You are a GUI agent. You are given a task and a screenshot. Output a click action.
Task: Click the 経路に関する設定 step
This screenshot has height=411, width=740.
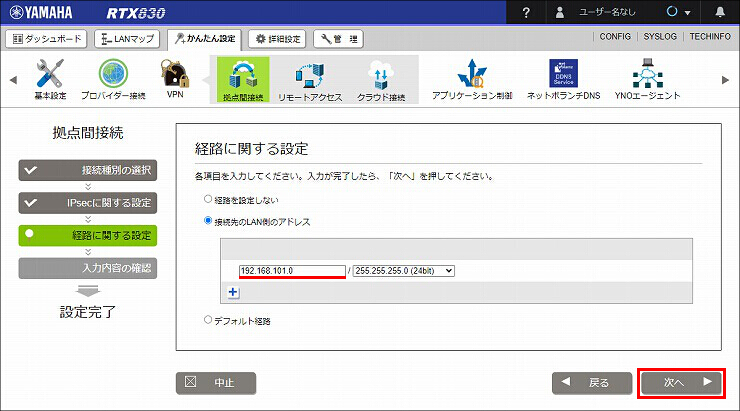pyautogui.click(x=88, y=235)
